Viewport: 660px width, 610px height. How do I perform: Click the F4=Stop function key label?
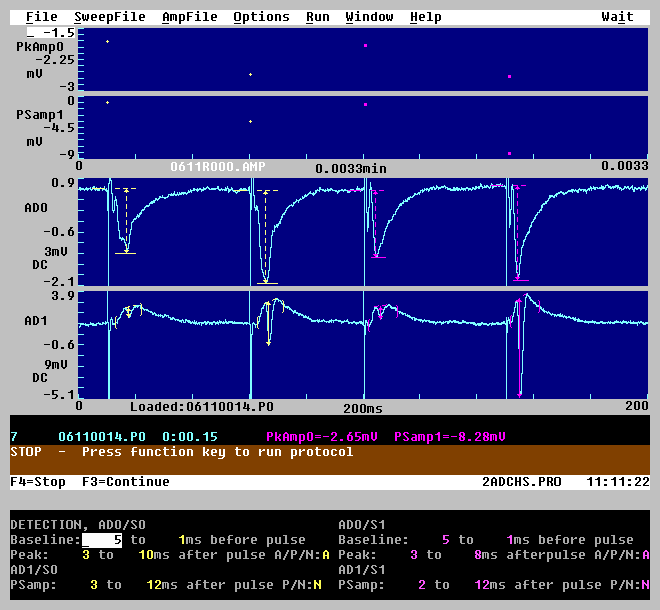click(x=38, y=482)
